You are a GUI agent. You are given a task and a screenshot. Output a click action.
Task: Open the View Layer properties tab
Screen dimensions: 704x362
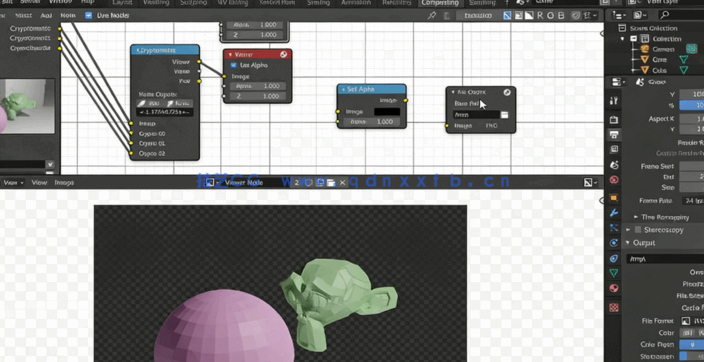(614, 149)
